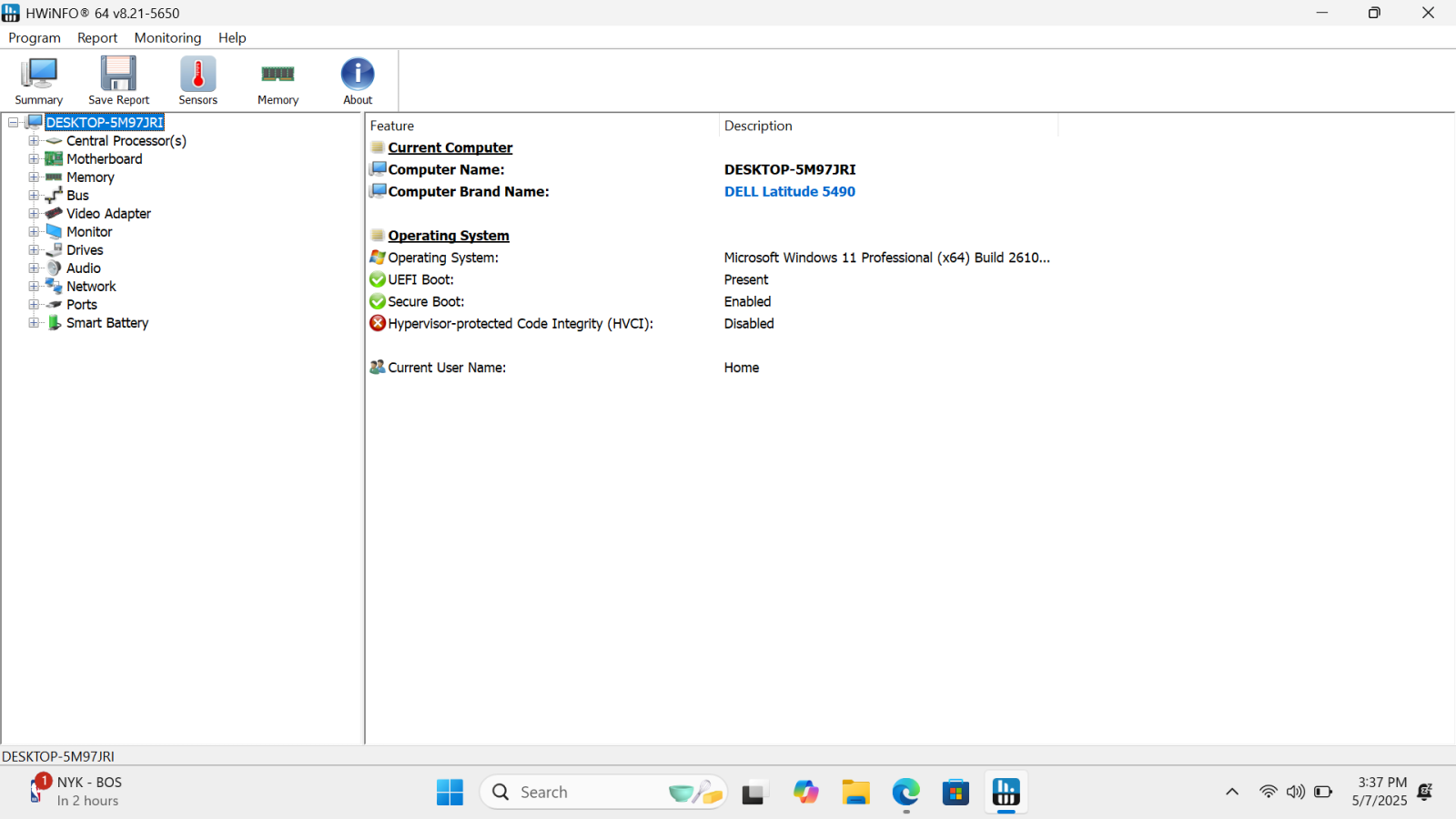Viewport: 1456px width, 819px height.
Task: Expand the Drives tree node
Action: pos(34,250)
